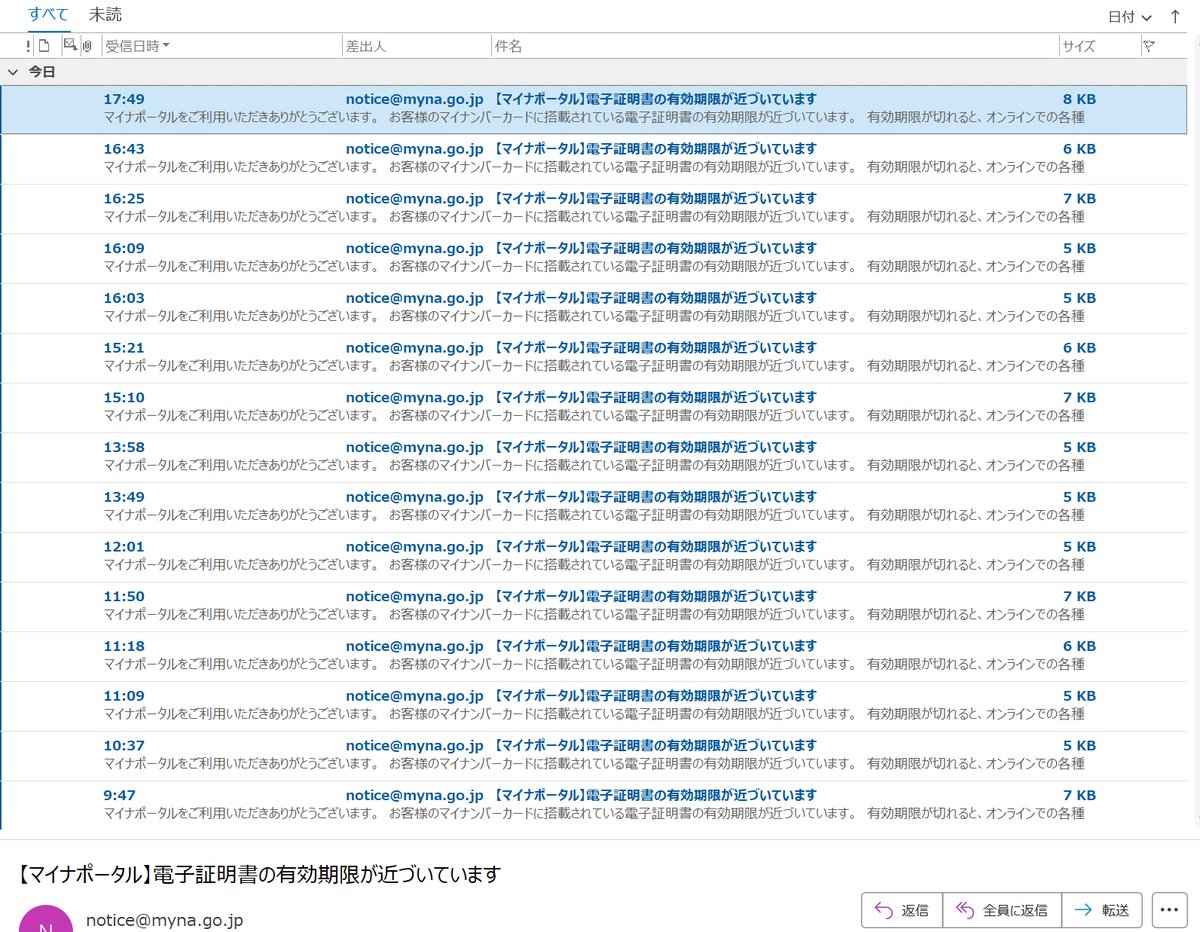This screenshot has height=932, width=1200.
Task: Sort by the 受信日時 column header
Action: [222, 46]
